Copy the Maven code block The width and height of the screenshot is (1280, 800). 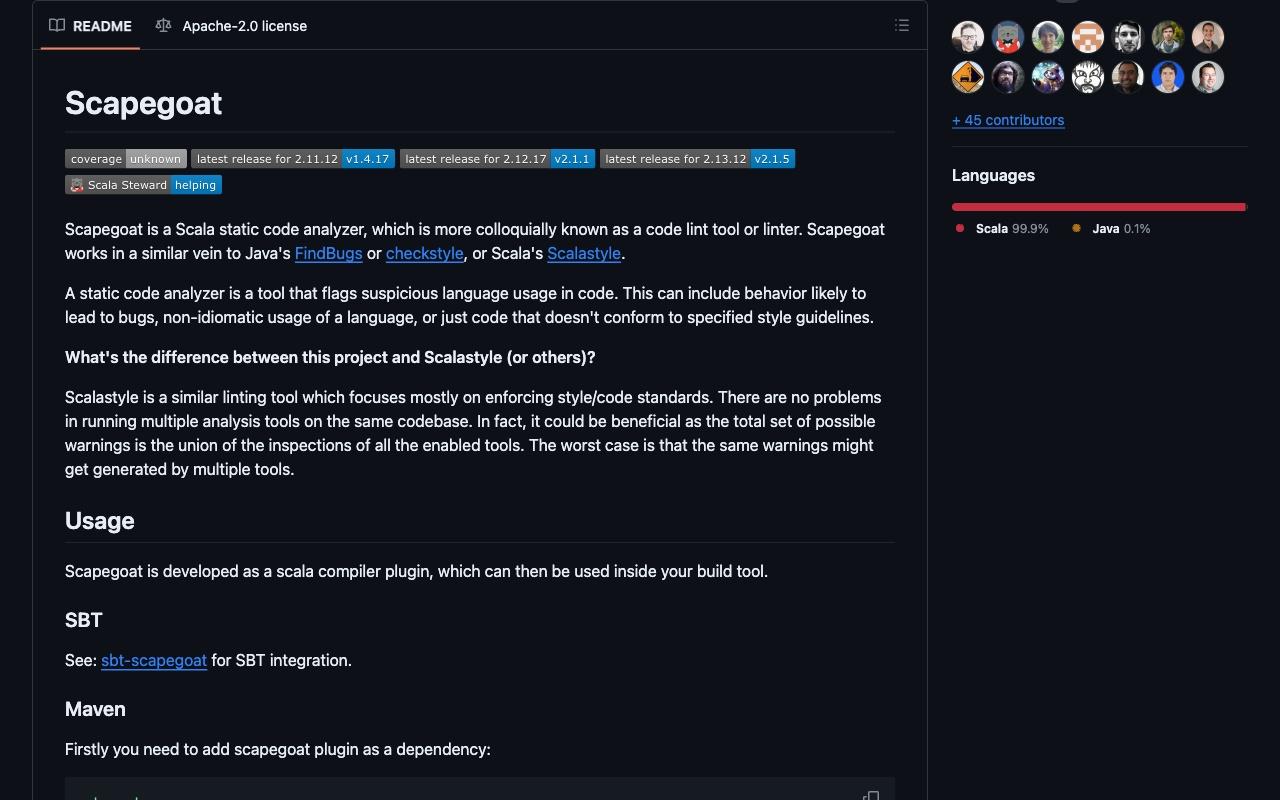tap(871, 795)
